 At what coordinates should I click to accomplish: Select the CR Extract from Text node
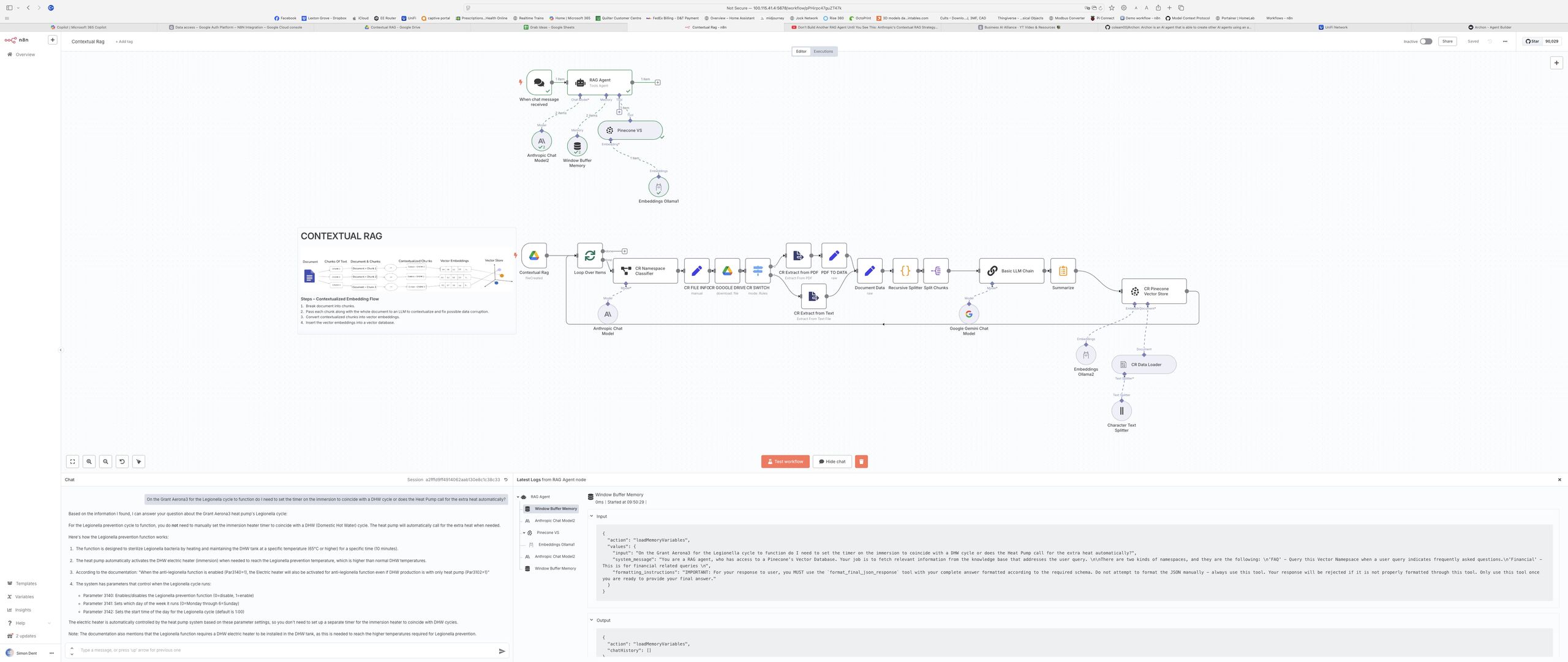click(x=813, y=296)
